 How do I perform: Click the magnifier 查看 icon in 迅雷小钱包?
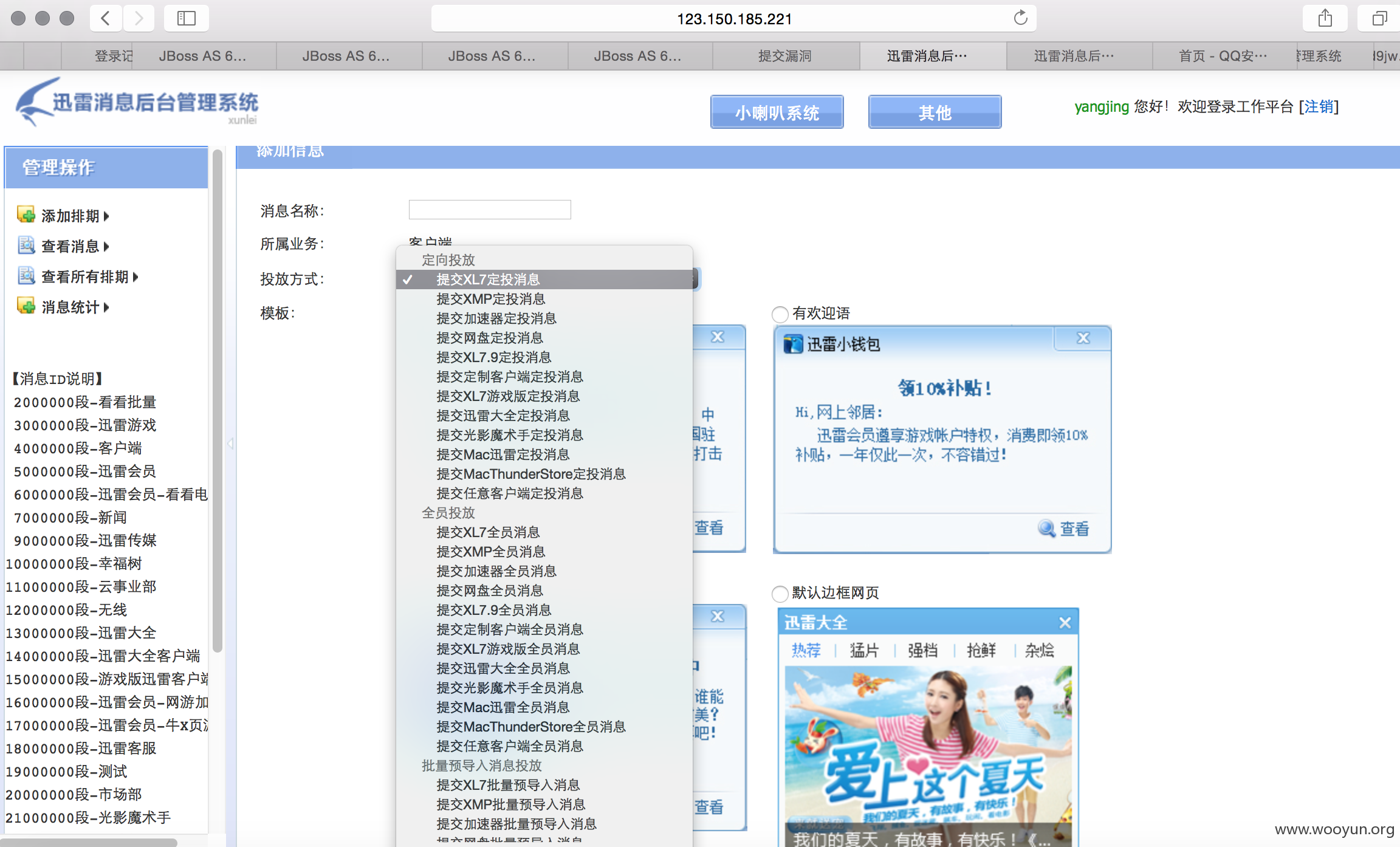point(1046,529)
